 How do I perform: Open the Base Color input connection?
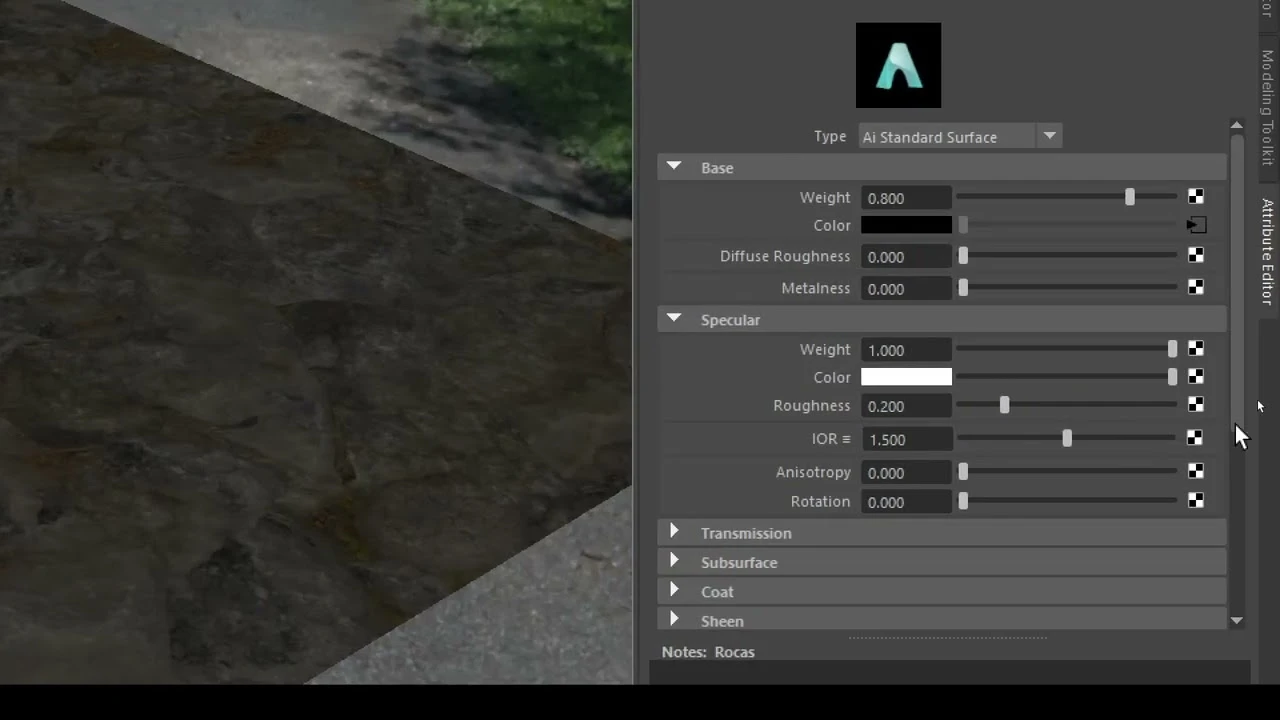pyautogui.click(x=1196, y=225)
